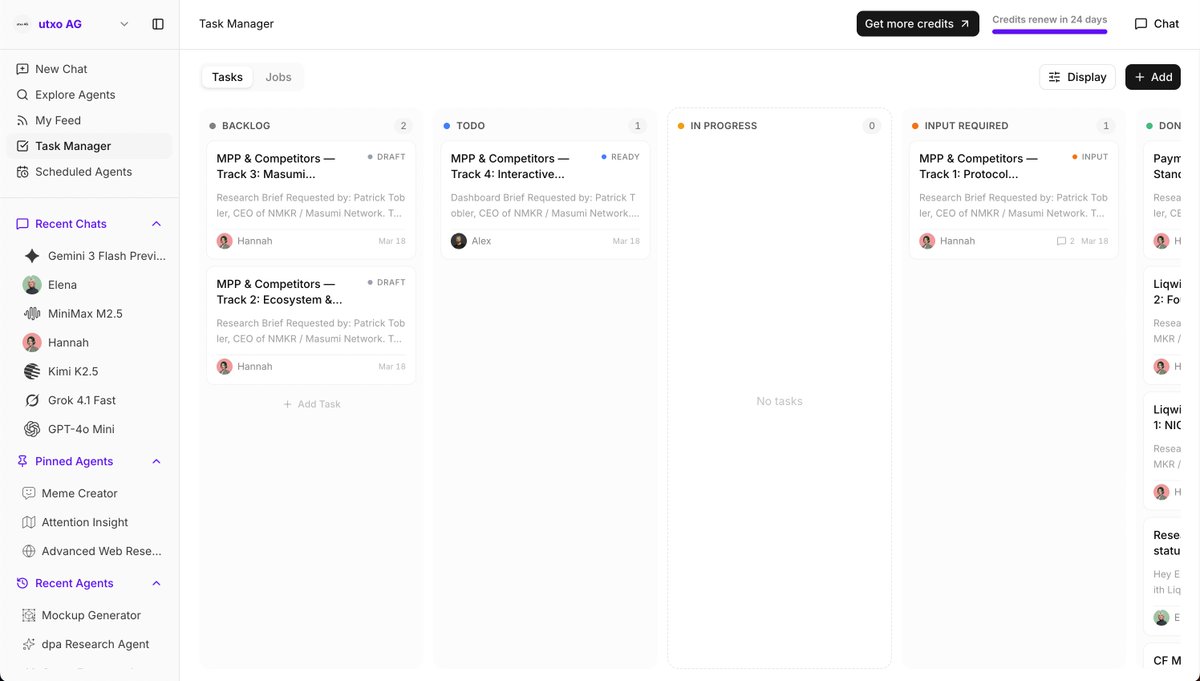Screen dimensions: 1200x681
Task: Open the utxo AG workspace dropdown
Action: [124, 24]
